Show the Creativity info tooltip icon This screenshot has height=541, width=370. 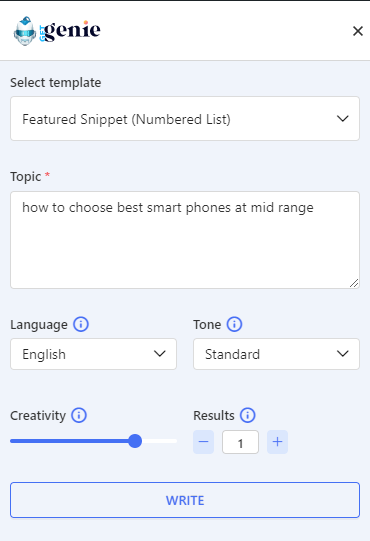click(79, 415)
